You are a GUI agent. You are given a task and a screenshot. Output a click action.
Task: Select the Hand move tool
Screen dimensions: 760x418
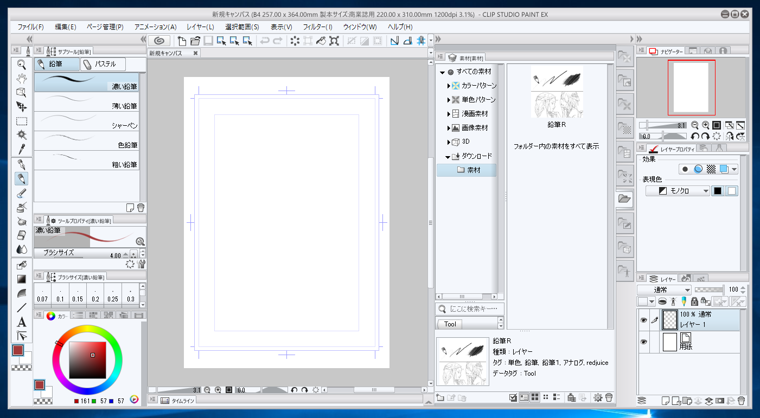[21, 79]
